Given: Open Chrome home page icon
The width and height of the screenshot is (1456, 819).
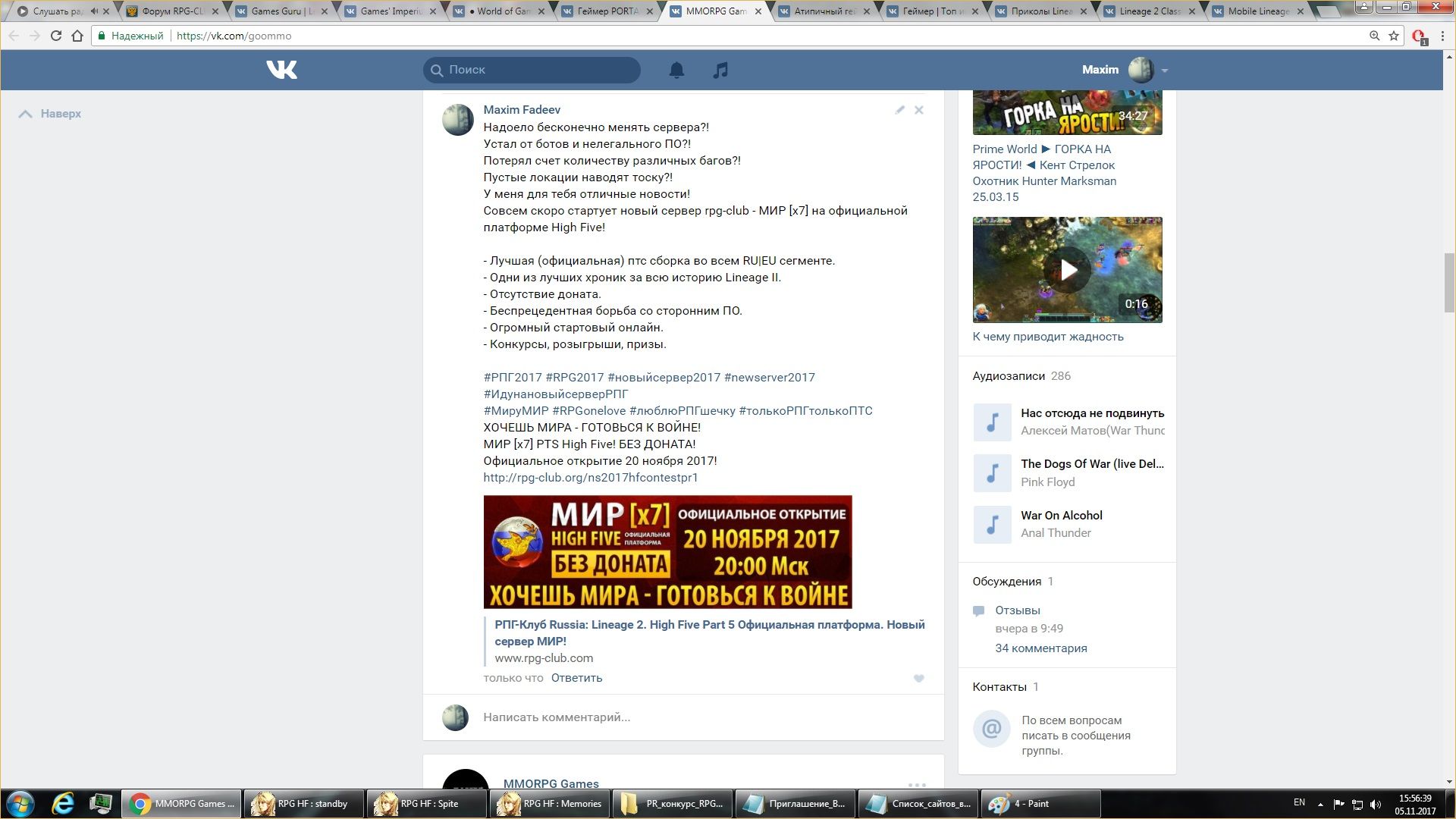Looking at the screenshot, I should tap(77, 36).
